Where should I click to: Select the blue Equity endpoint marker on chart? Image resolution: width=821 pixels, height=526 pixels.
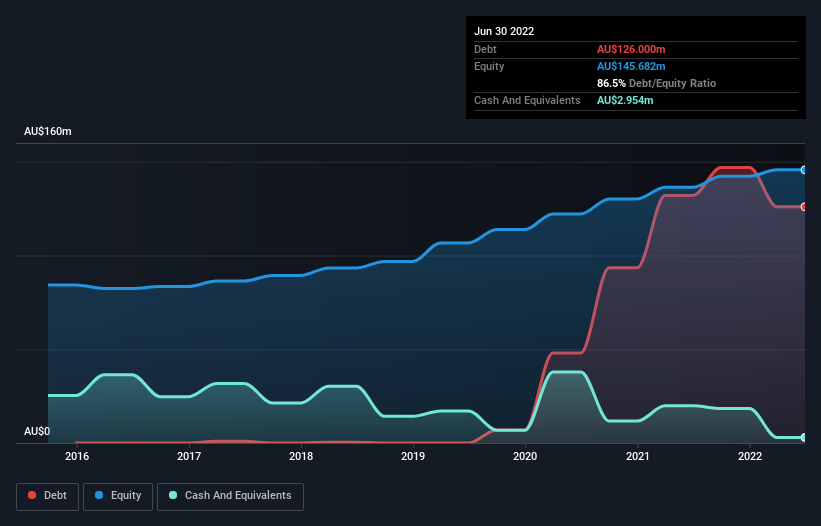(804, 170)
